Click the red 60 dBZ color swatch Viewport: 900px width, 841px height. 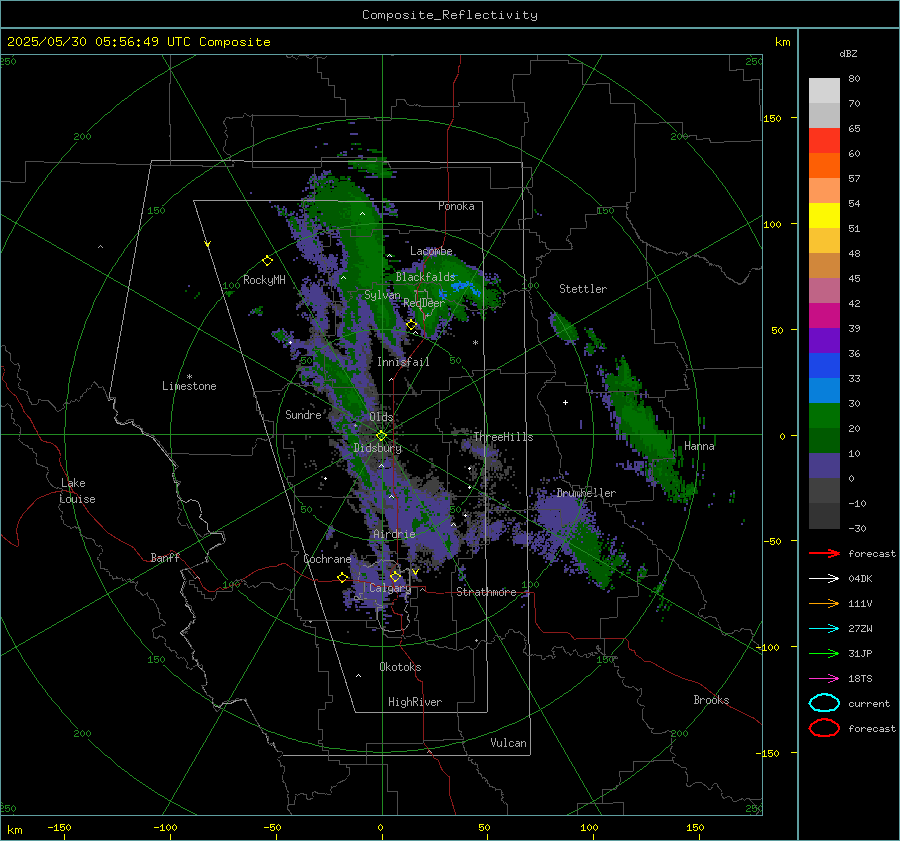click(824, 141)
